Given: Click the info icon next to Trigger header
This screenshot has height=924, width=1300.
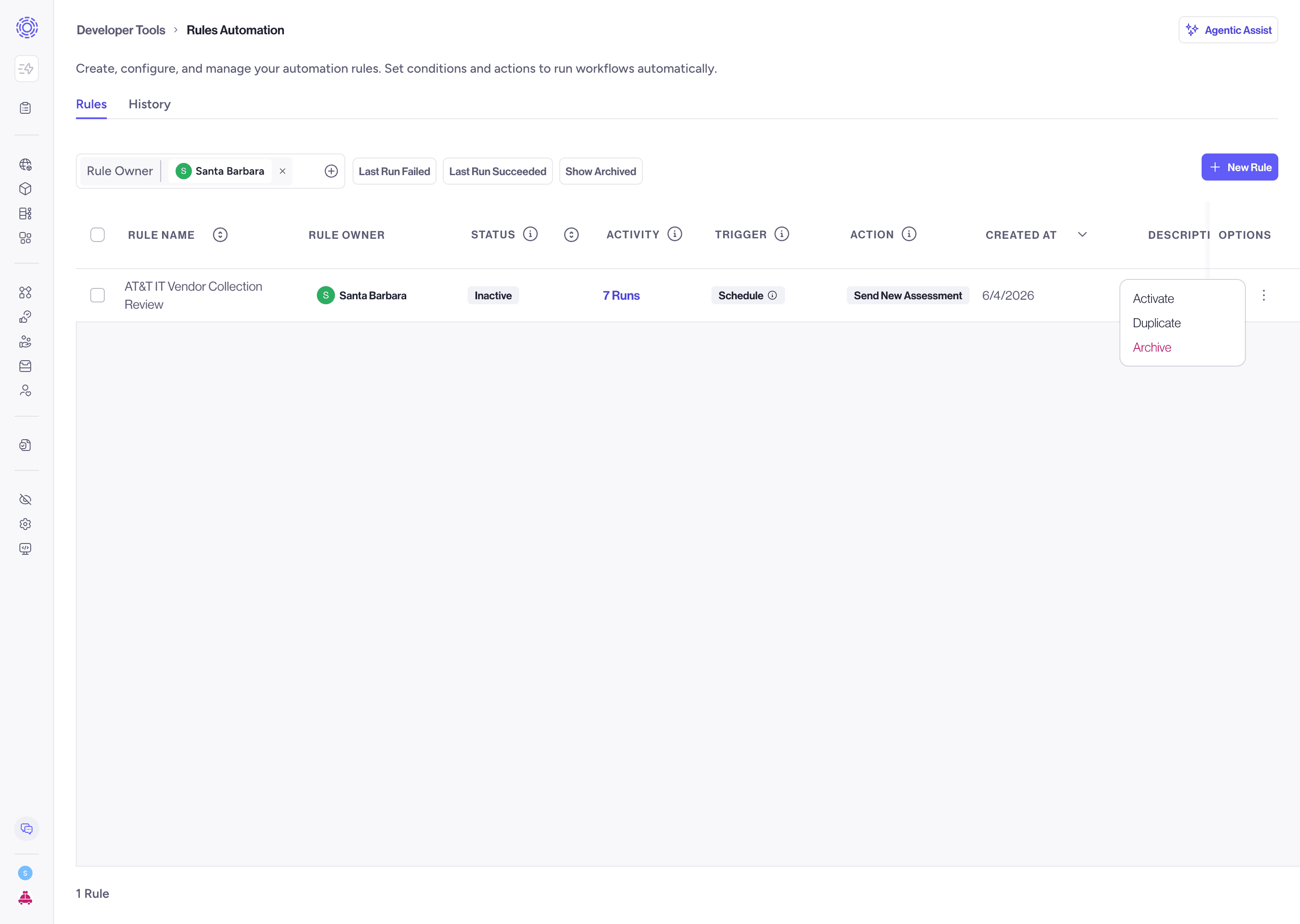Looking at the screenshot, I should (782, 234).
